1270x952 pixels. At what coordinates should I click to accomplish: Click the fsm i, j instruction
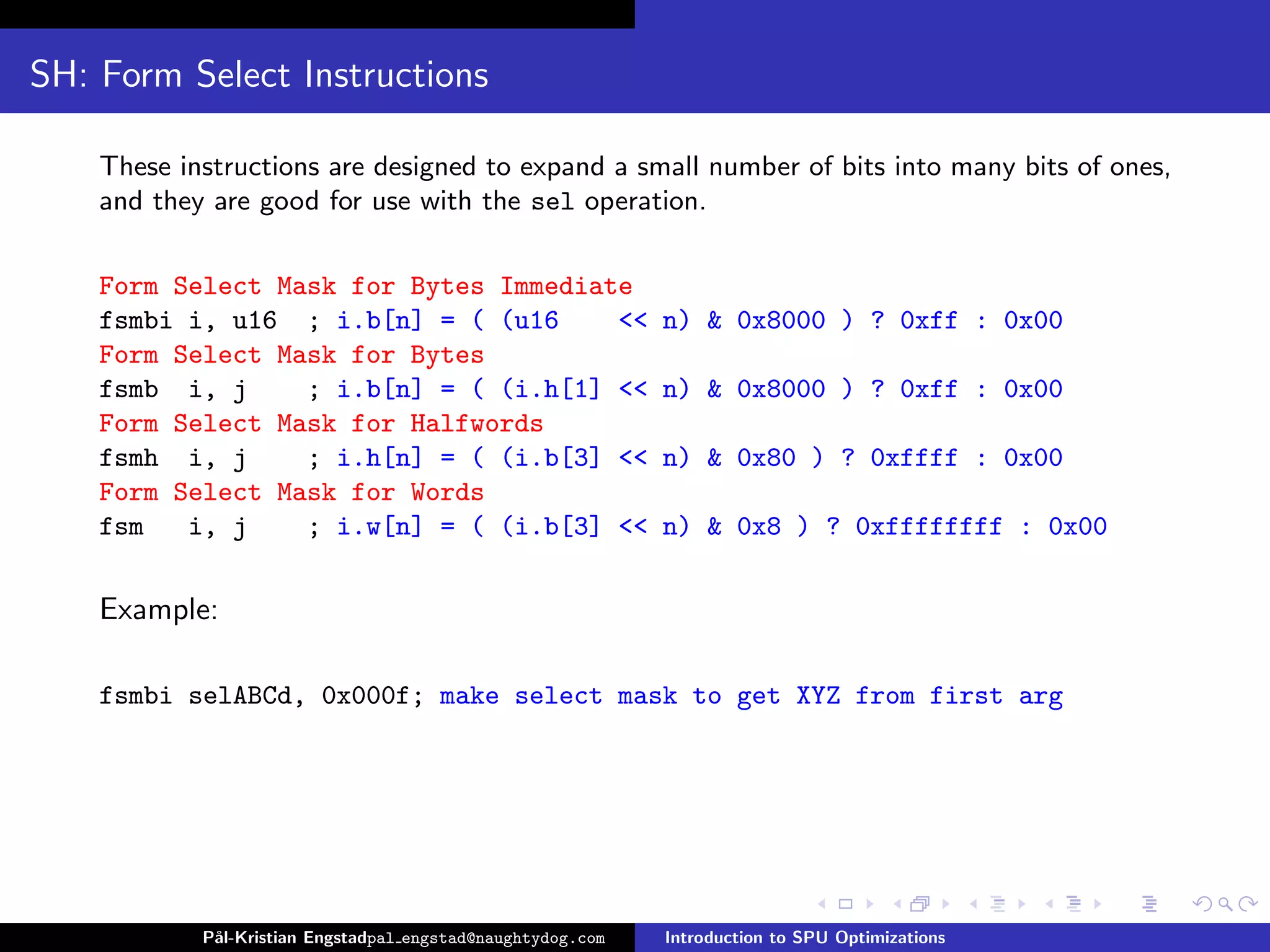click(172, 527)
